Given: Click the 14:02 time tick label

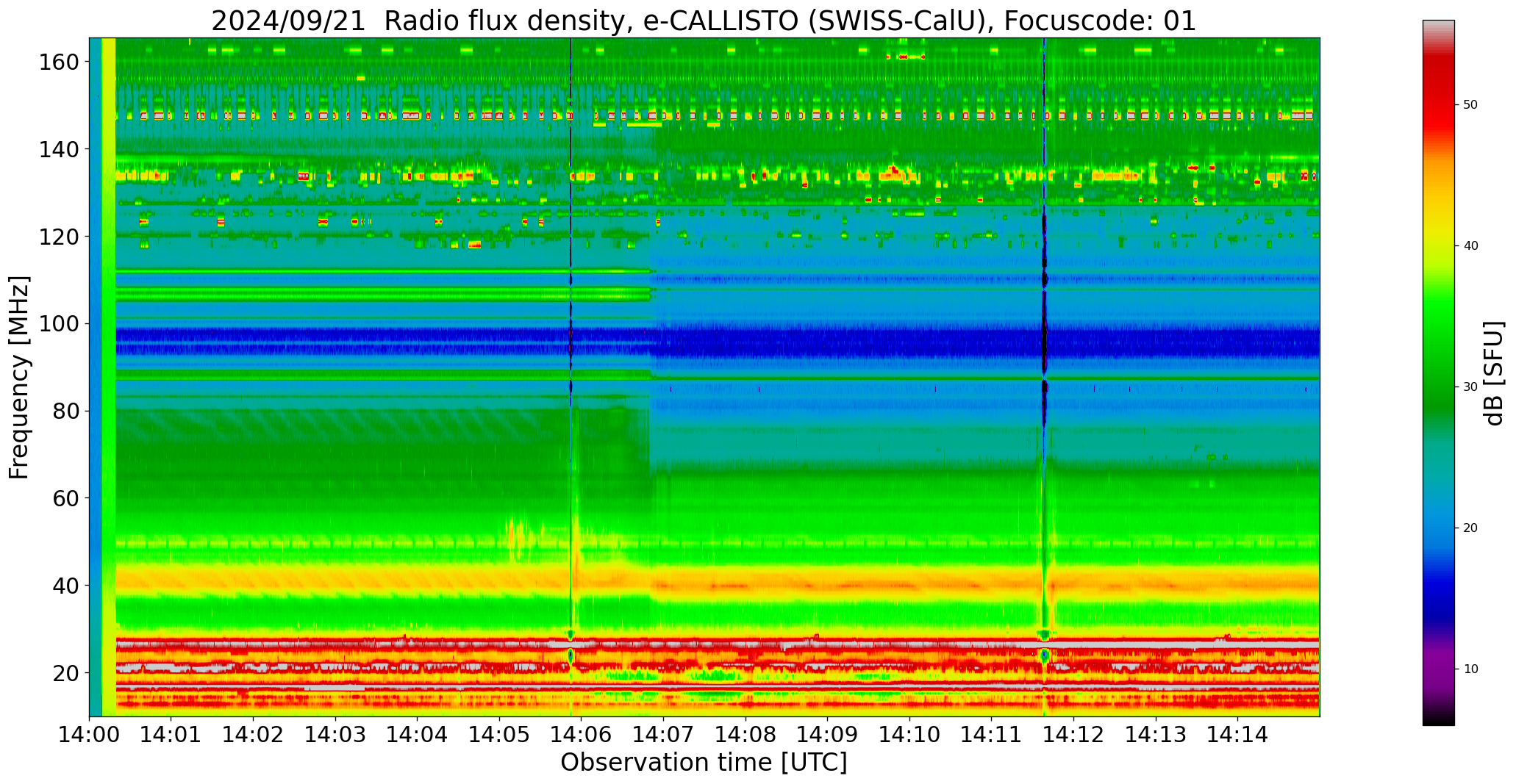Looking at the screenshot, I should click(254, 735).
